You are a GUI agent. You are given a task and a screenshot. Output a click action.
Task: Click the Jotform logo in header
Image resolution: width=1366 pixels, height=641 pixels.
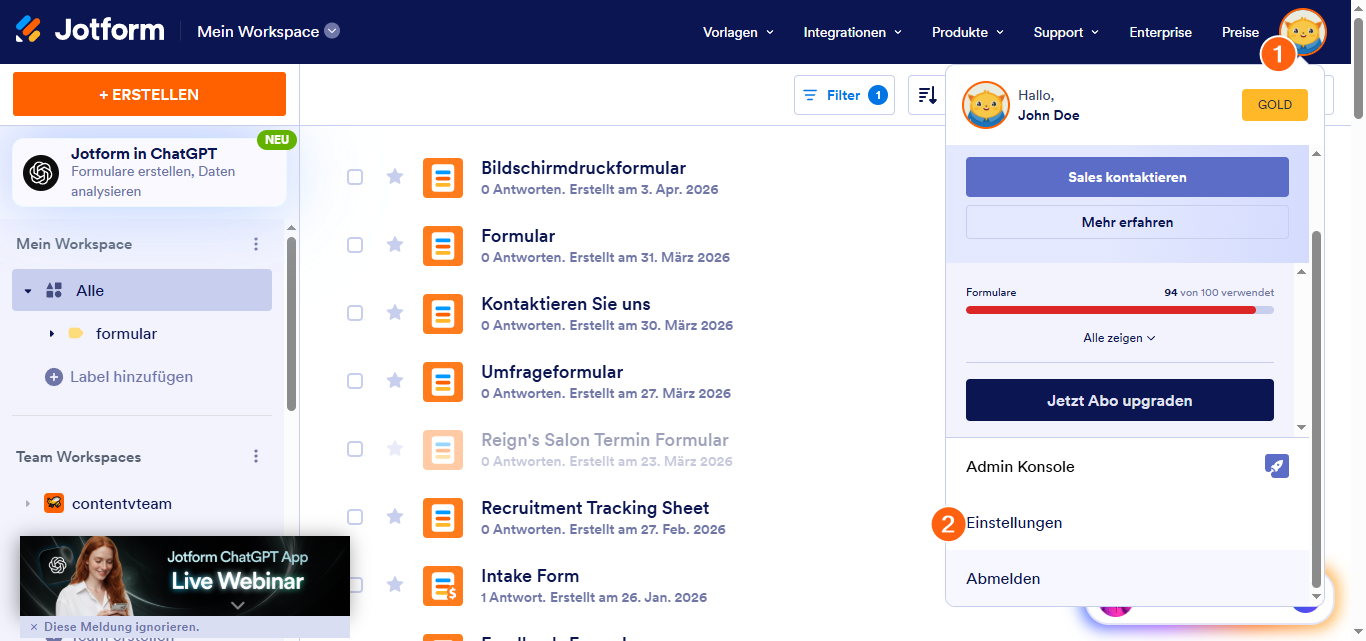(90, 31)
